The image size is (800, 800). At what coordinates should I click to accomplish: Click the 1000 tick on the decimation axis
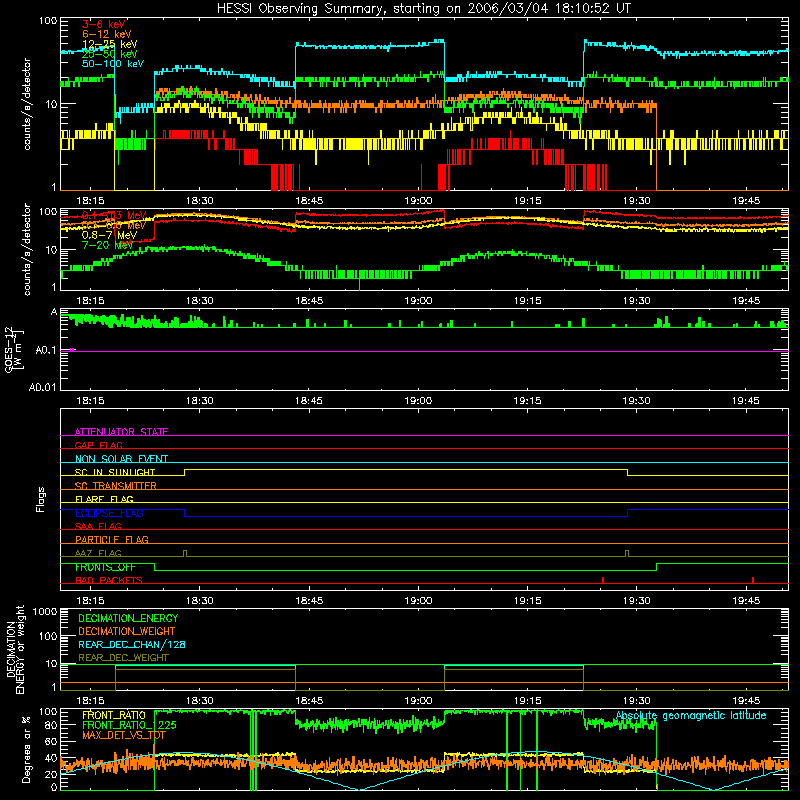point(45,611)
